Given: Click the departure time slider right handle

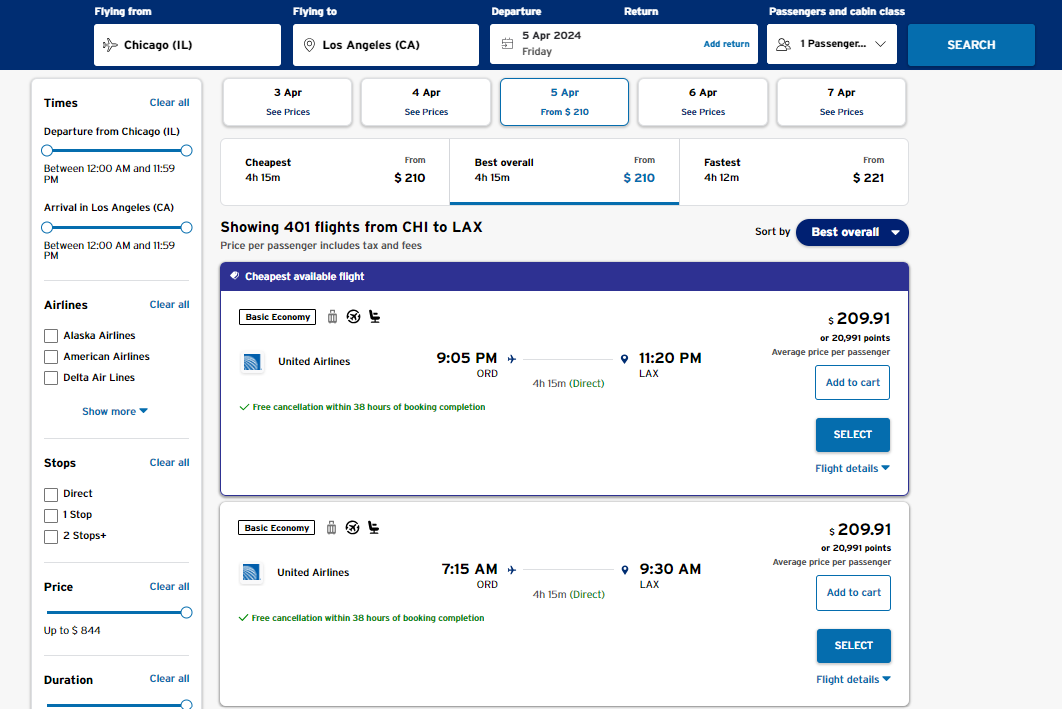Looking at the screenshot, I should pos(186,150).
